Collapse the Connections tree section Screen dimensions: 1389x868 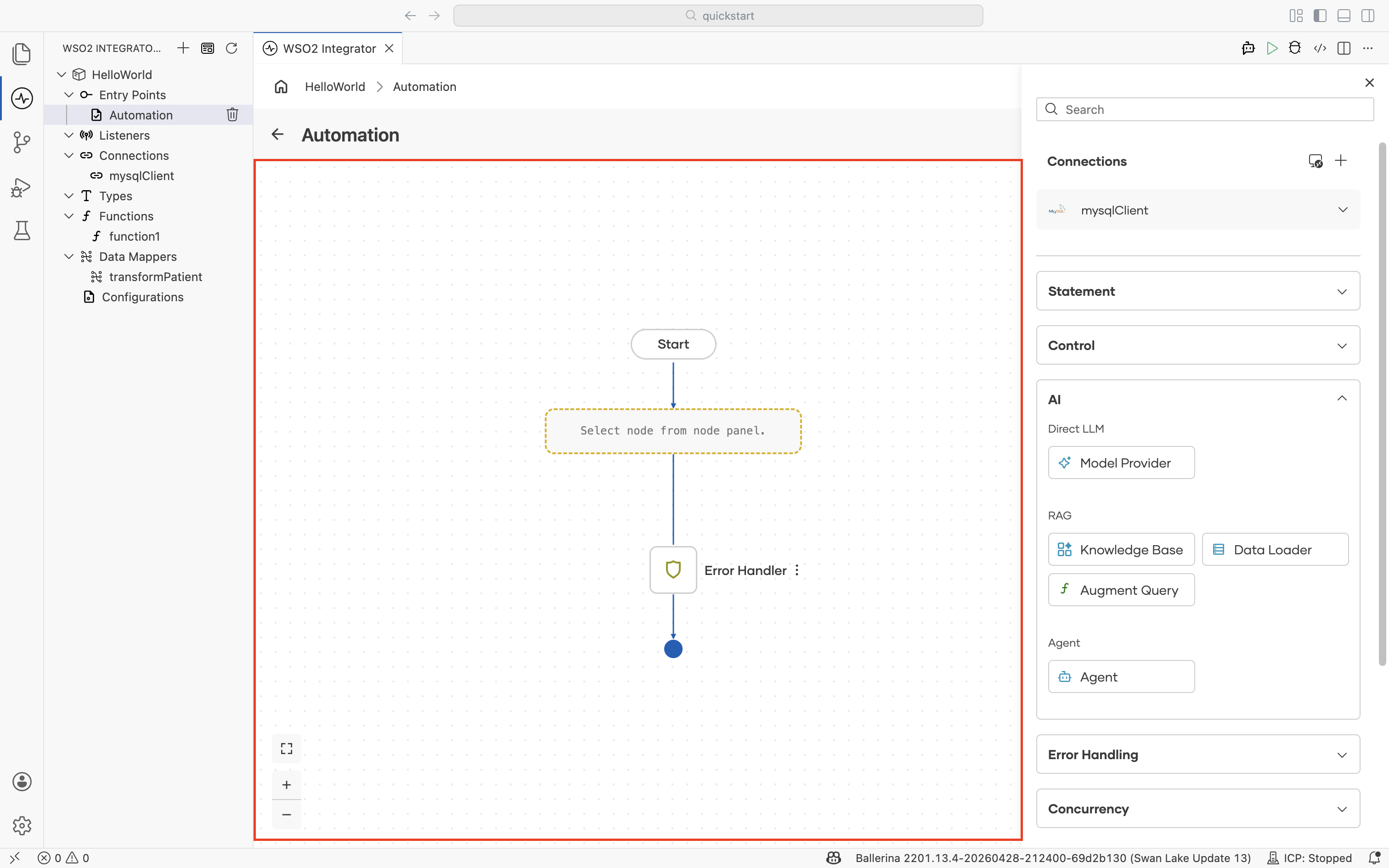click(x=69, y=156)
